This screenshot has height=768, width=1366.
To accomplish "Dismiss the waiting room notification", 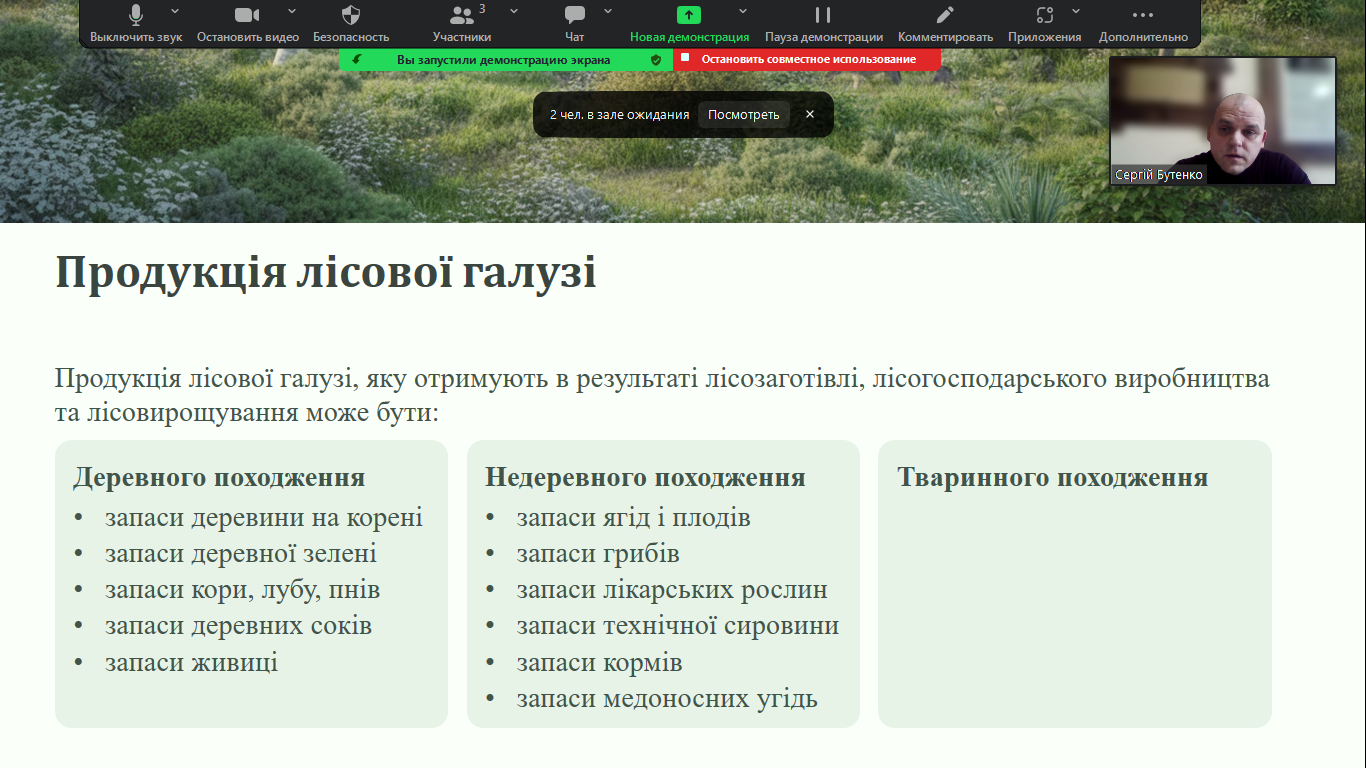I will pos(810,115).
